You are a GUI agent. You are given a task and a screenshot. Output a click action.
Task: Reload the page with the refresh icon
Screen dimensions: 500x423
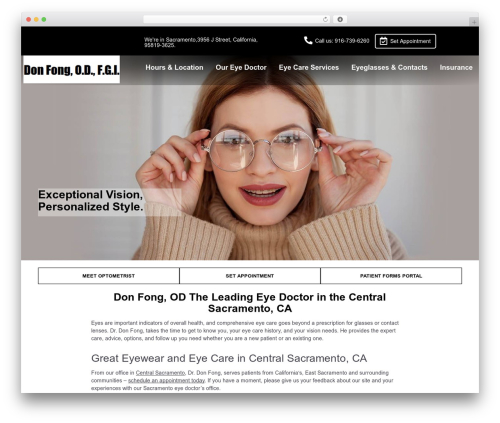click(325, 20)
